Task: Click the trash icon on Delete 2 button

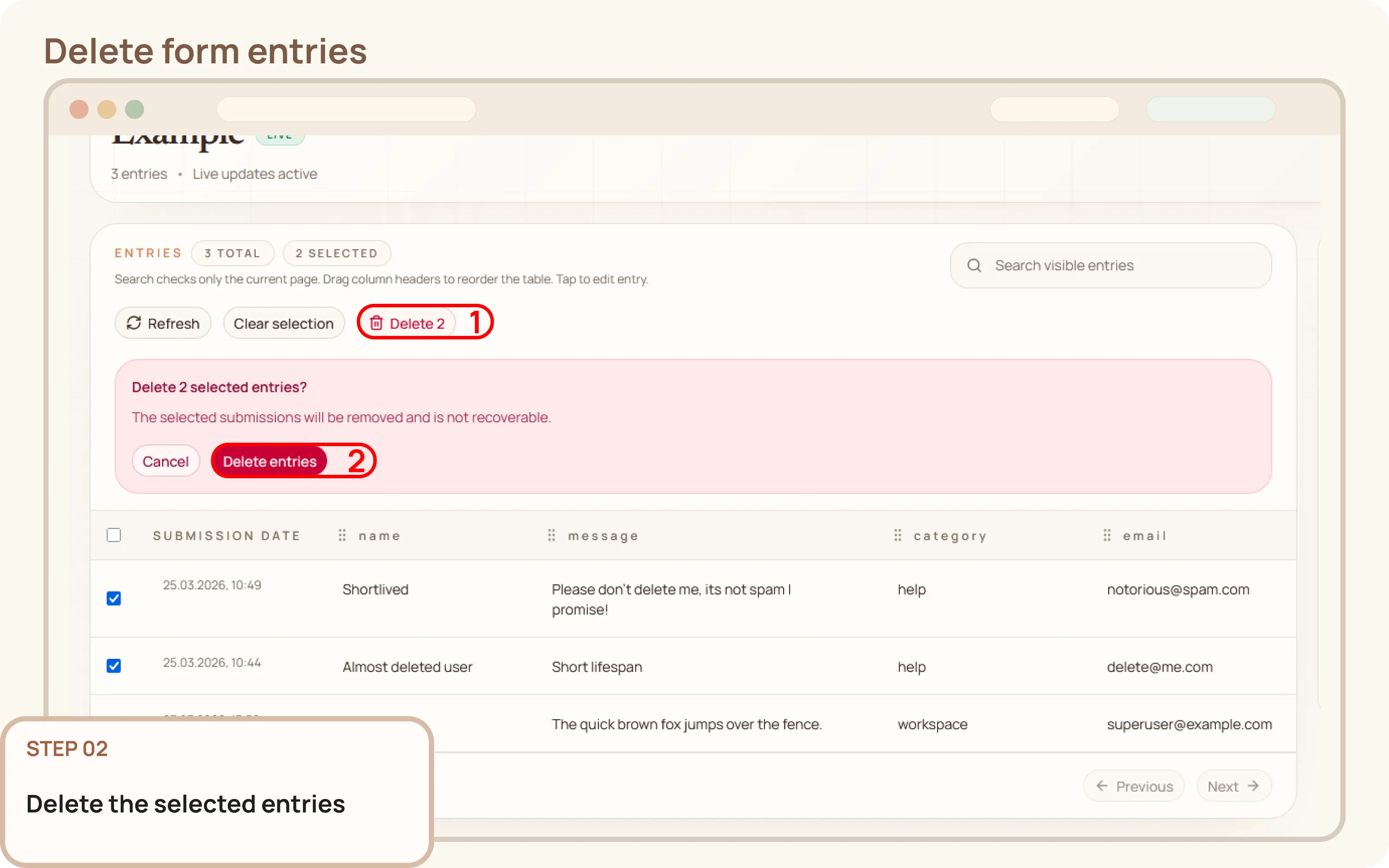Action: coord(377,322)
